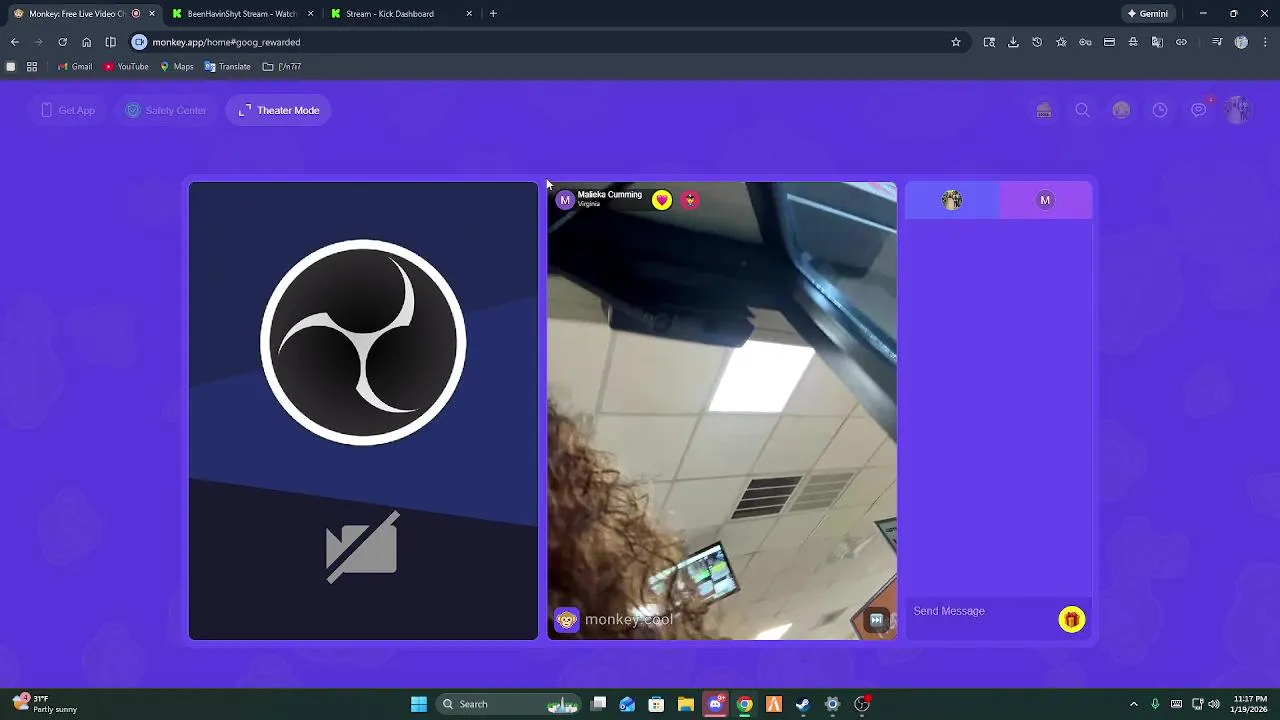Toggle Theater Mode

coord(279,110)
